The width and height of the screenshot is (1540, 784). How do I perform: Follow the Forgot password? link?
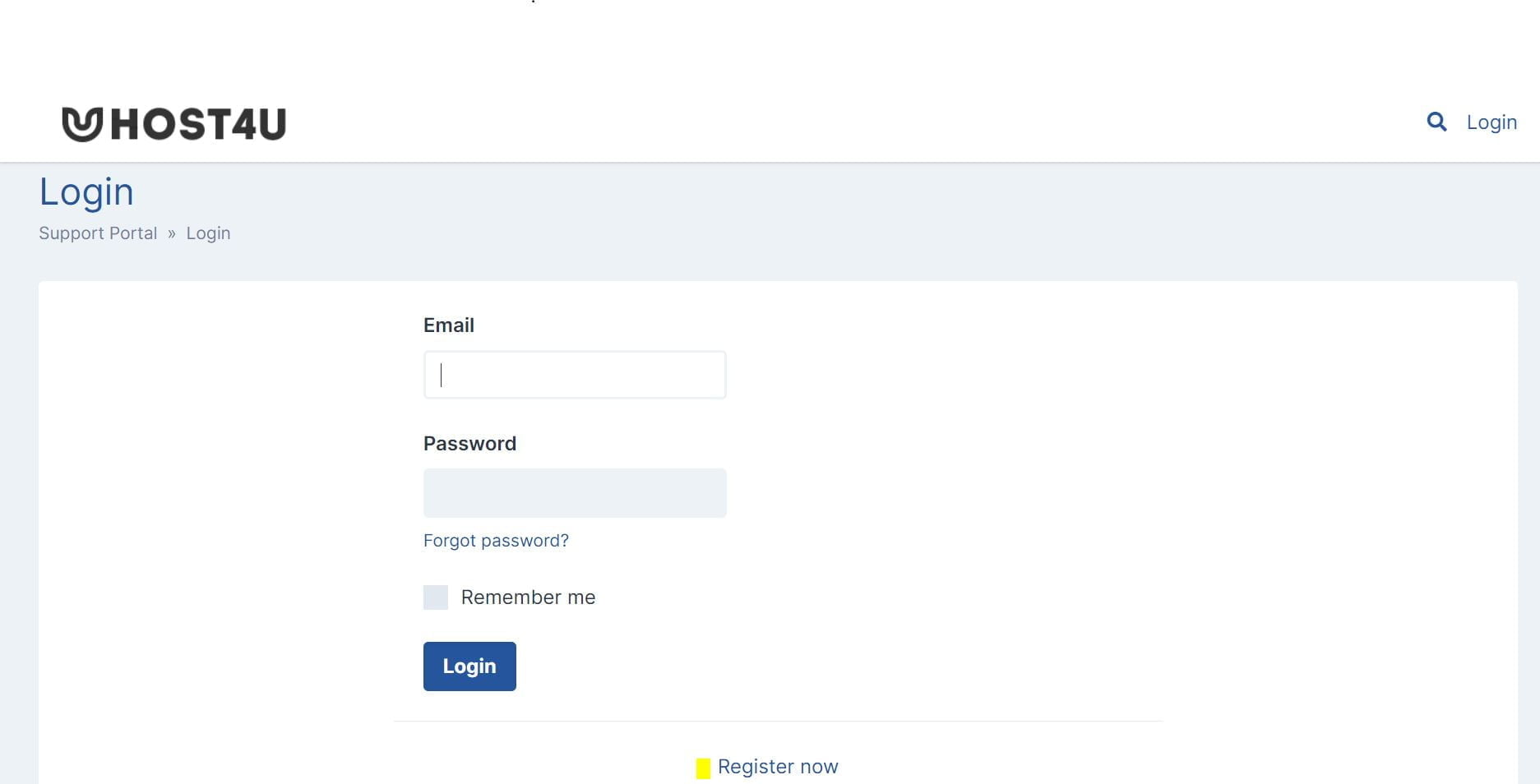tap(496, 541)
